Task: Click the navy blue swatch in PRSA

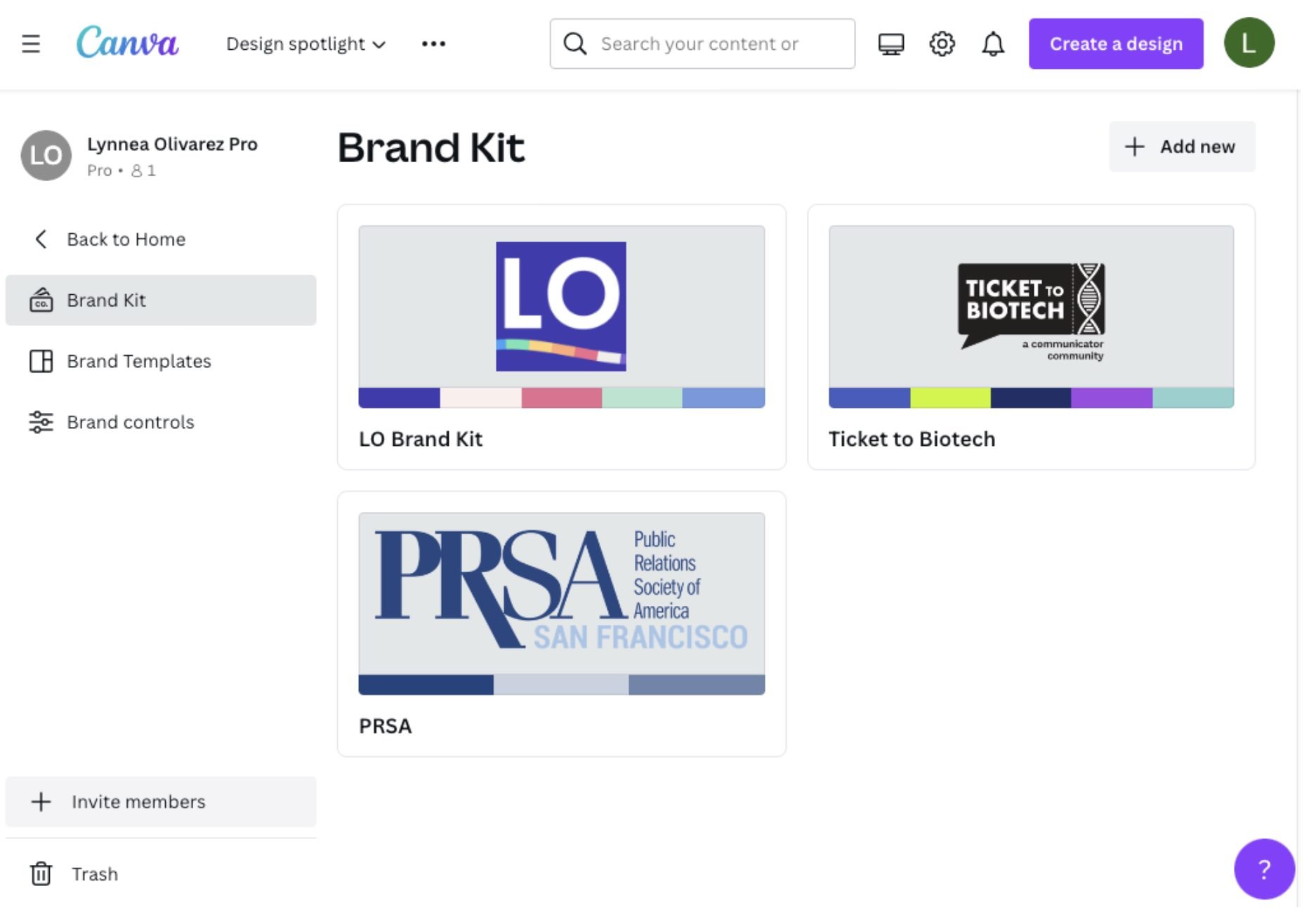Action: [x=426, y=685]
